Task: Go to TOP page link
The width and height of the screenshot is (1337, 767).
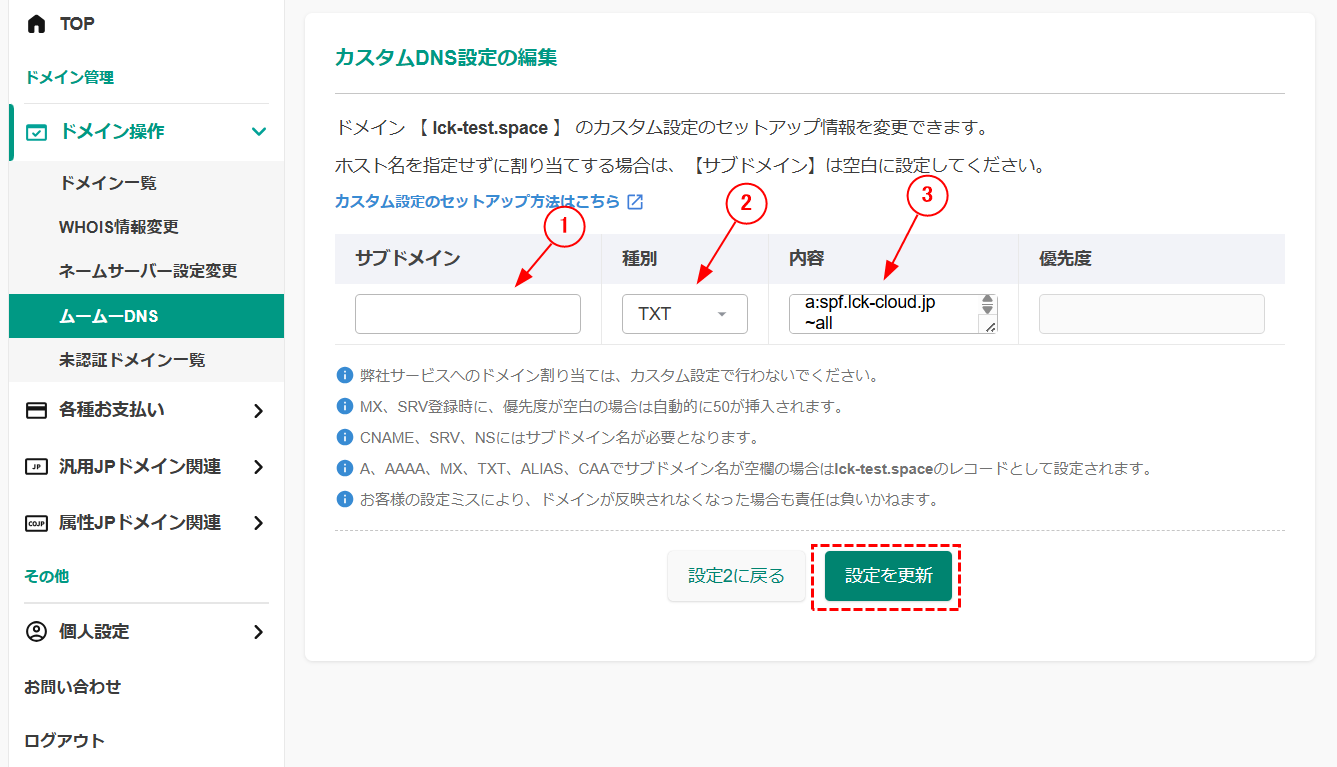Action: click(77, 23)
